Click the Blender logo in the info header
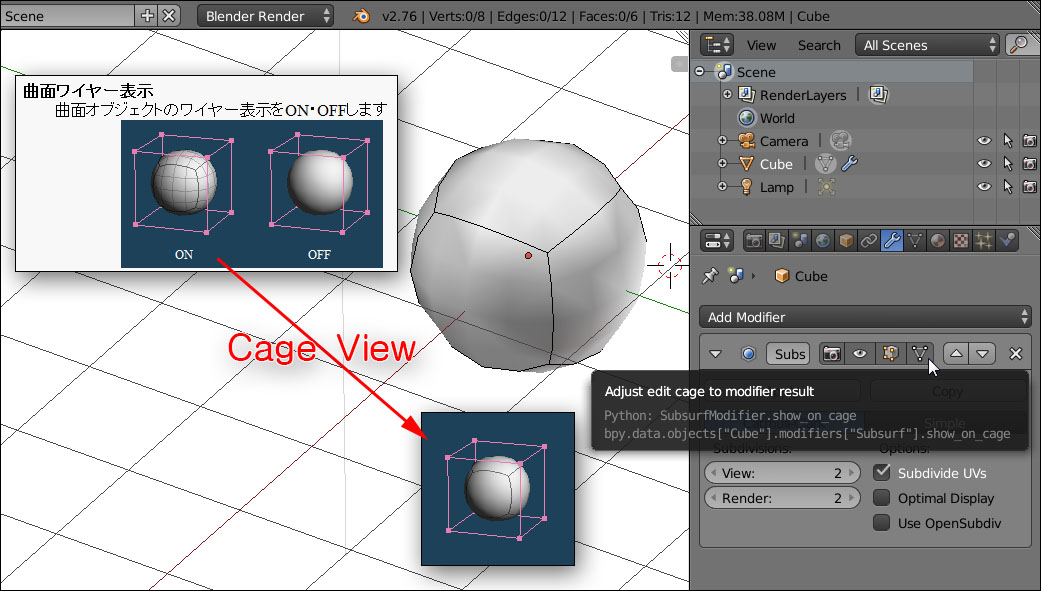This screenshot has width=1041, height=591. click(x=361, y=16)
